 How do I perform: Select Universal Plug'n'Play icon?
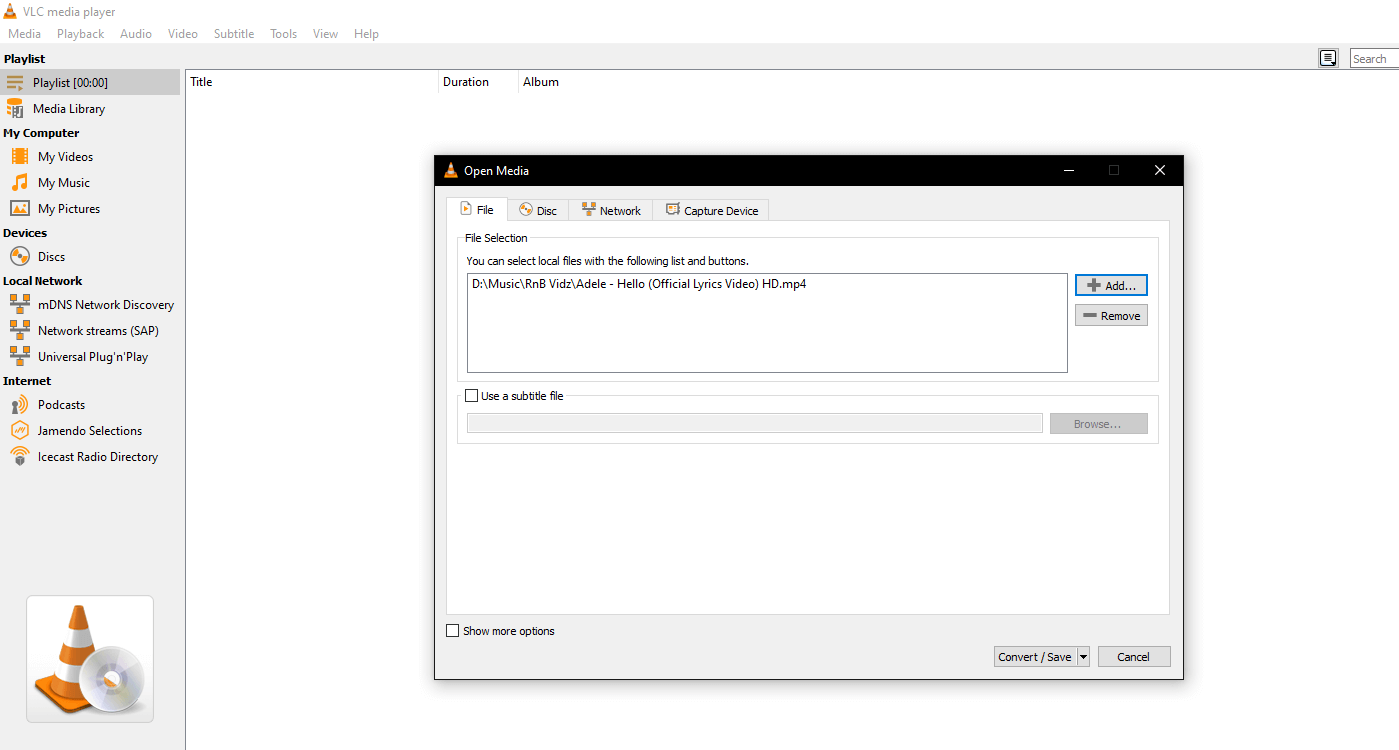(x=20, y=357)
